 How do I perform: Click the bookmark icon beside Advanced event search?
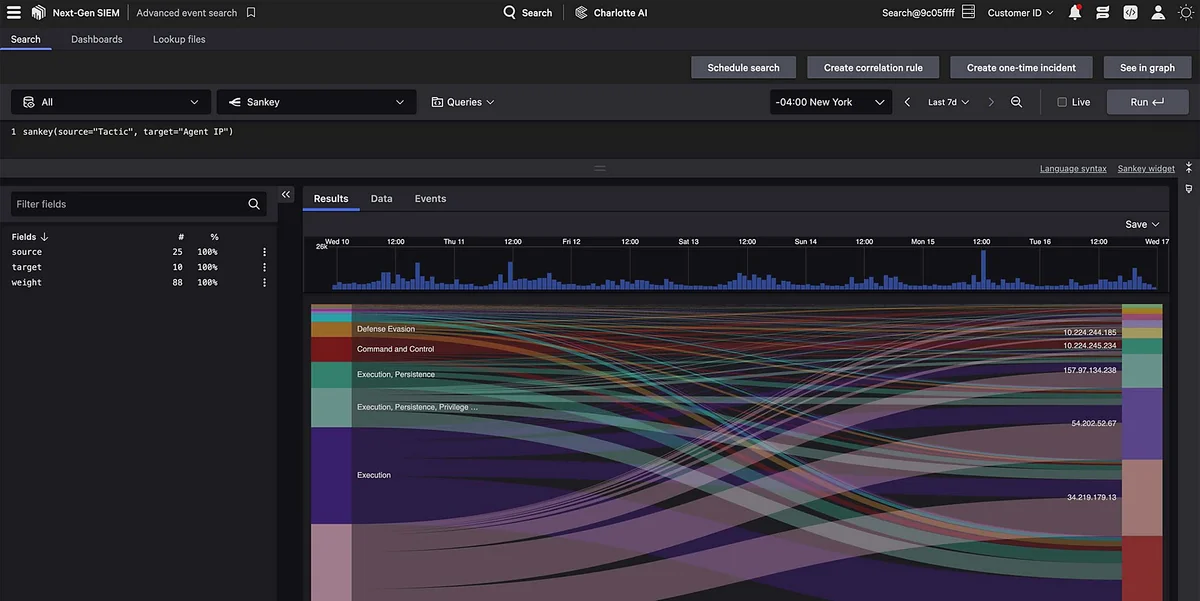(x=249, y=12)
